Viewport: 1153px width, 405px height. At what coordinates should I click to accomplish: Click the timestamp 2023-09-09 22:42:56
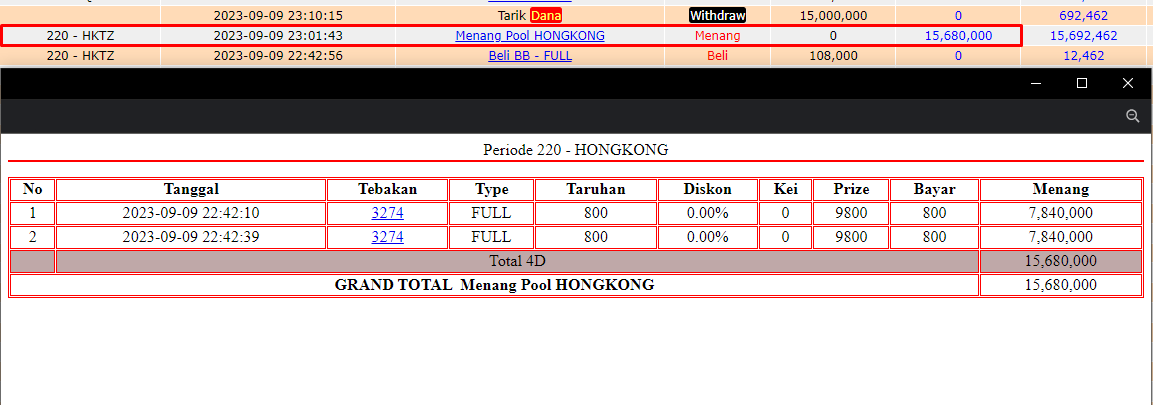click(x=278, y=55)
